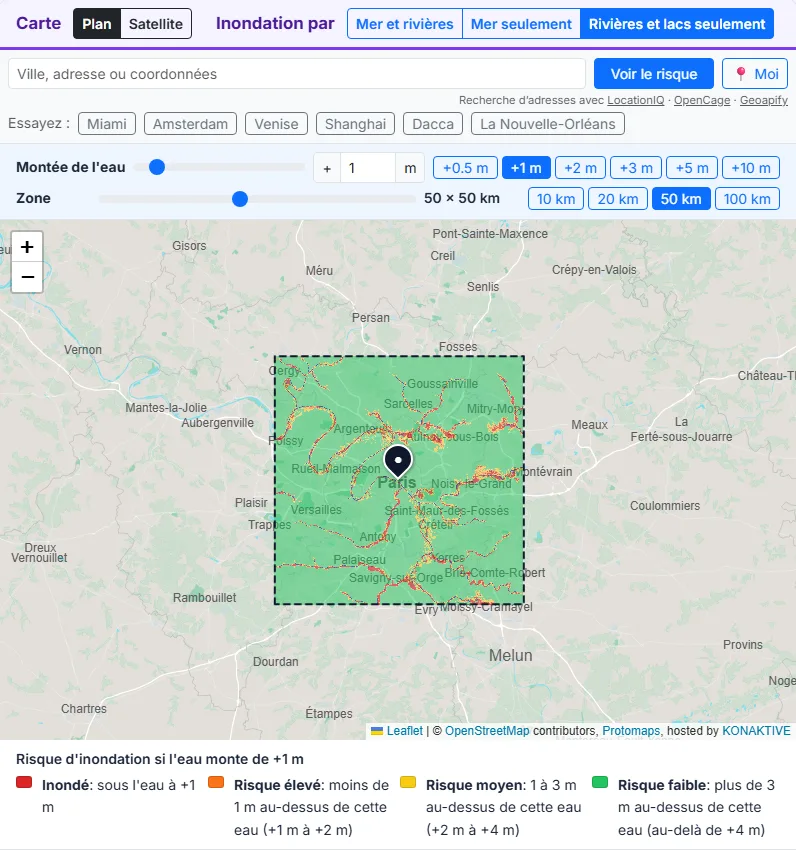The height and width of the screenshot is (850, 796).
Task: Select Mer seulement flood source
Action: (521, 24)
